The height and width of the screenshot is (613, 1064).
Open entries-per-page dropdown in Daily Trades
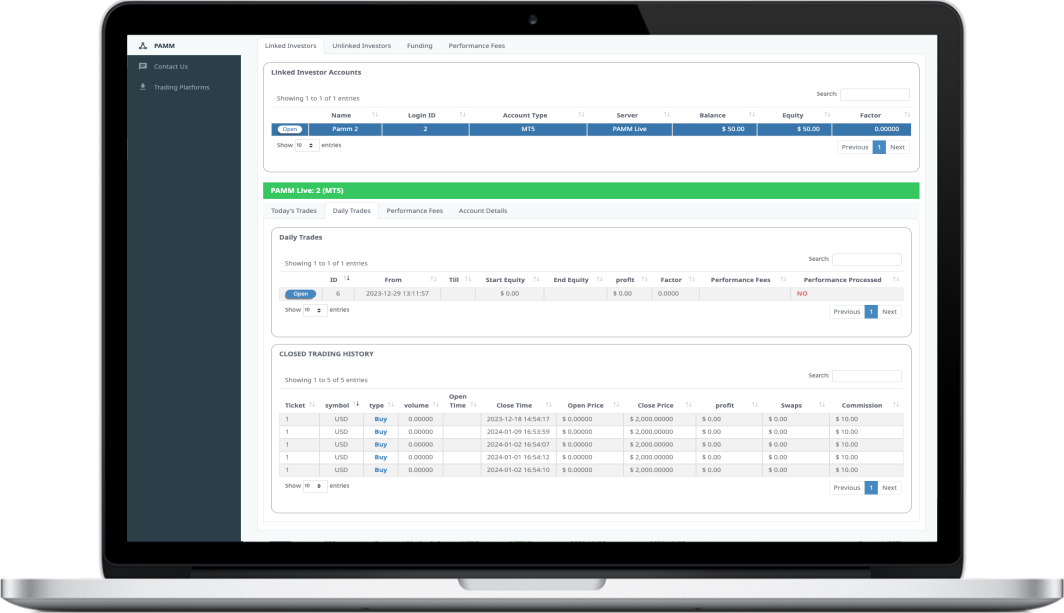click(x=314, y=310)
